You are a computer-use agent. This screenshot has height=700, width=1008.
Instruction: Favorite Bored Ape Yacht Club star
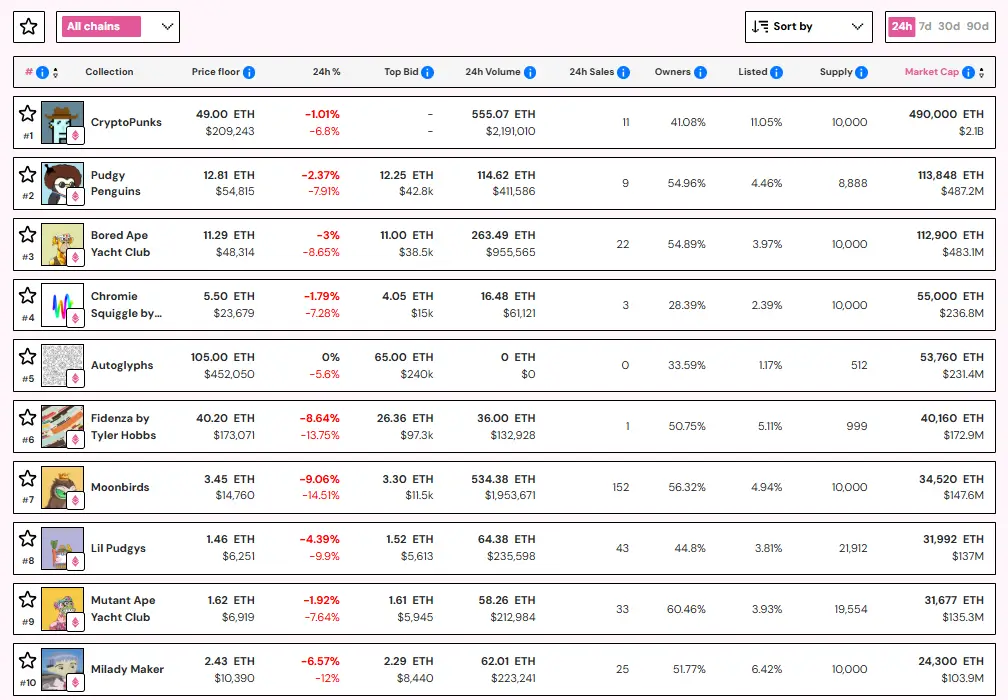click(x=28, y=235)
